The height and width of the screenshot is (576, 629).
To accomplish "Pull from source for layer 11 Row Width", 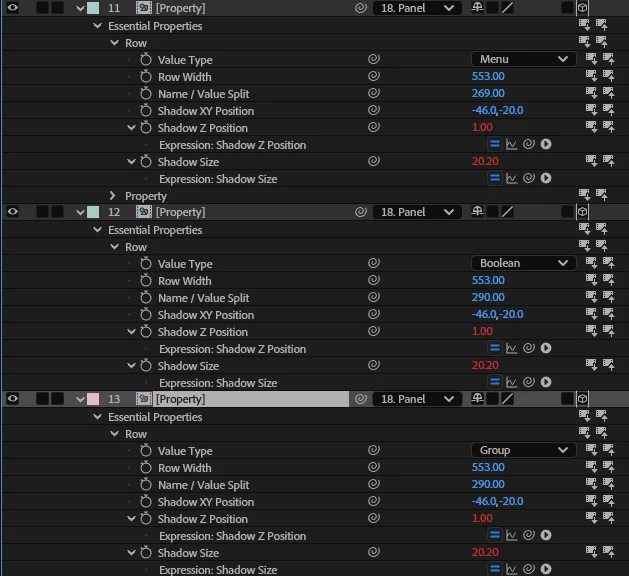I will pyautogui.click(x=591, y=76).
